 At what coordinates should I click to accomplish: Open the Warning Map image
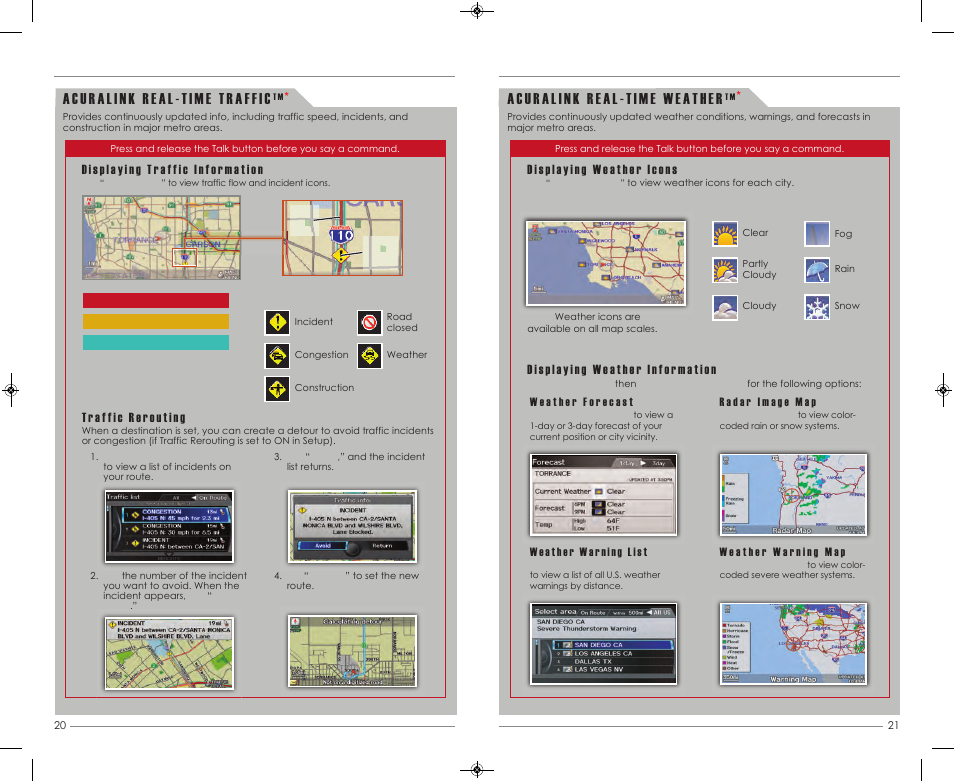pos(793,644)
